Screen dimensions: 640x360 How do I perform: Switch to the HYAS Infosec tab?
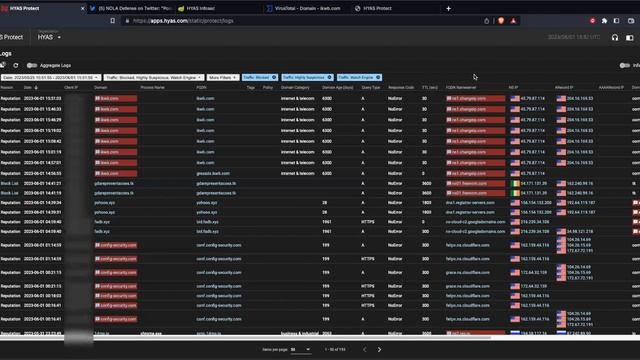click(x=218, y=9)
